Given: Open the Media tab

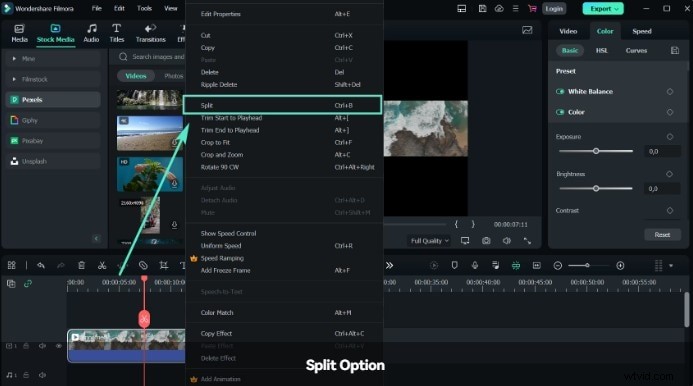Looking at the screenshot, I should pyautogui.click(x=19, y=34).
